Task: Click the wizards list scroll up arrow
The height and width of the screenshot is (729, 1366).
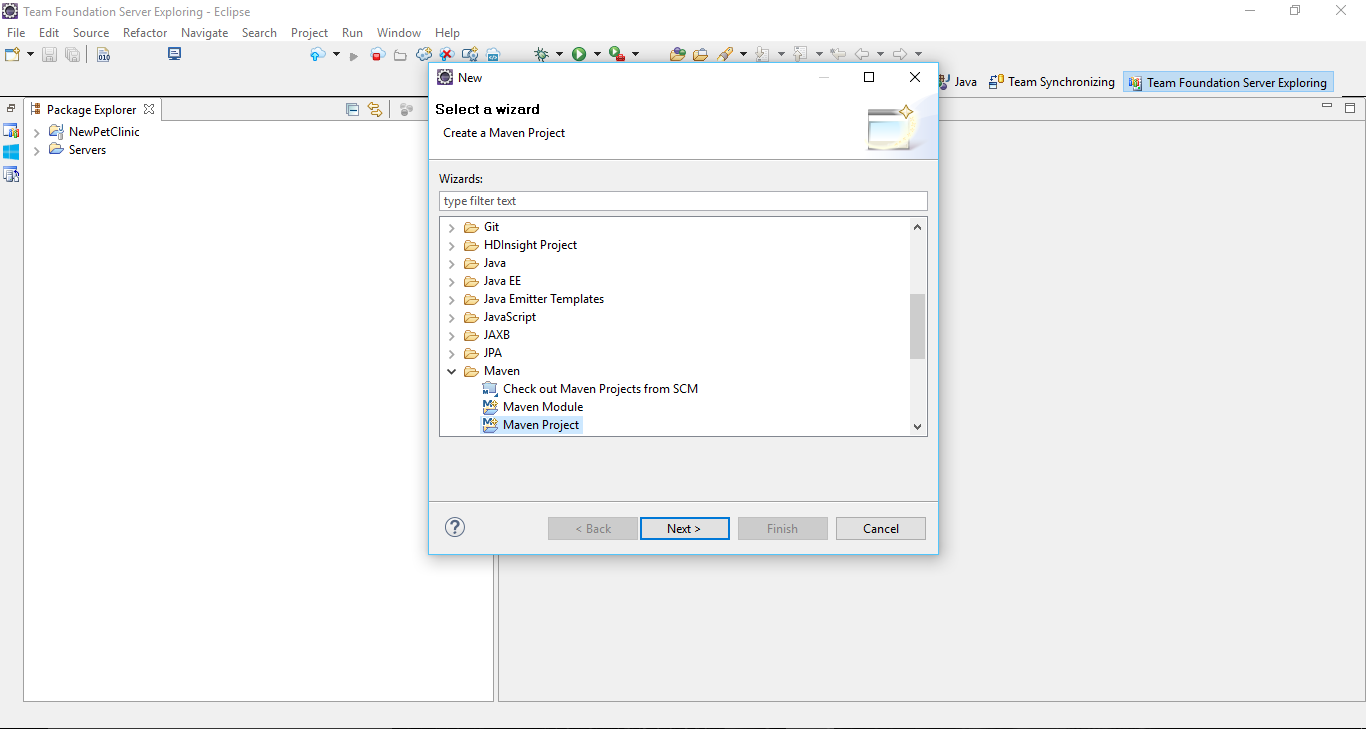Action: click(918, 227)
